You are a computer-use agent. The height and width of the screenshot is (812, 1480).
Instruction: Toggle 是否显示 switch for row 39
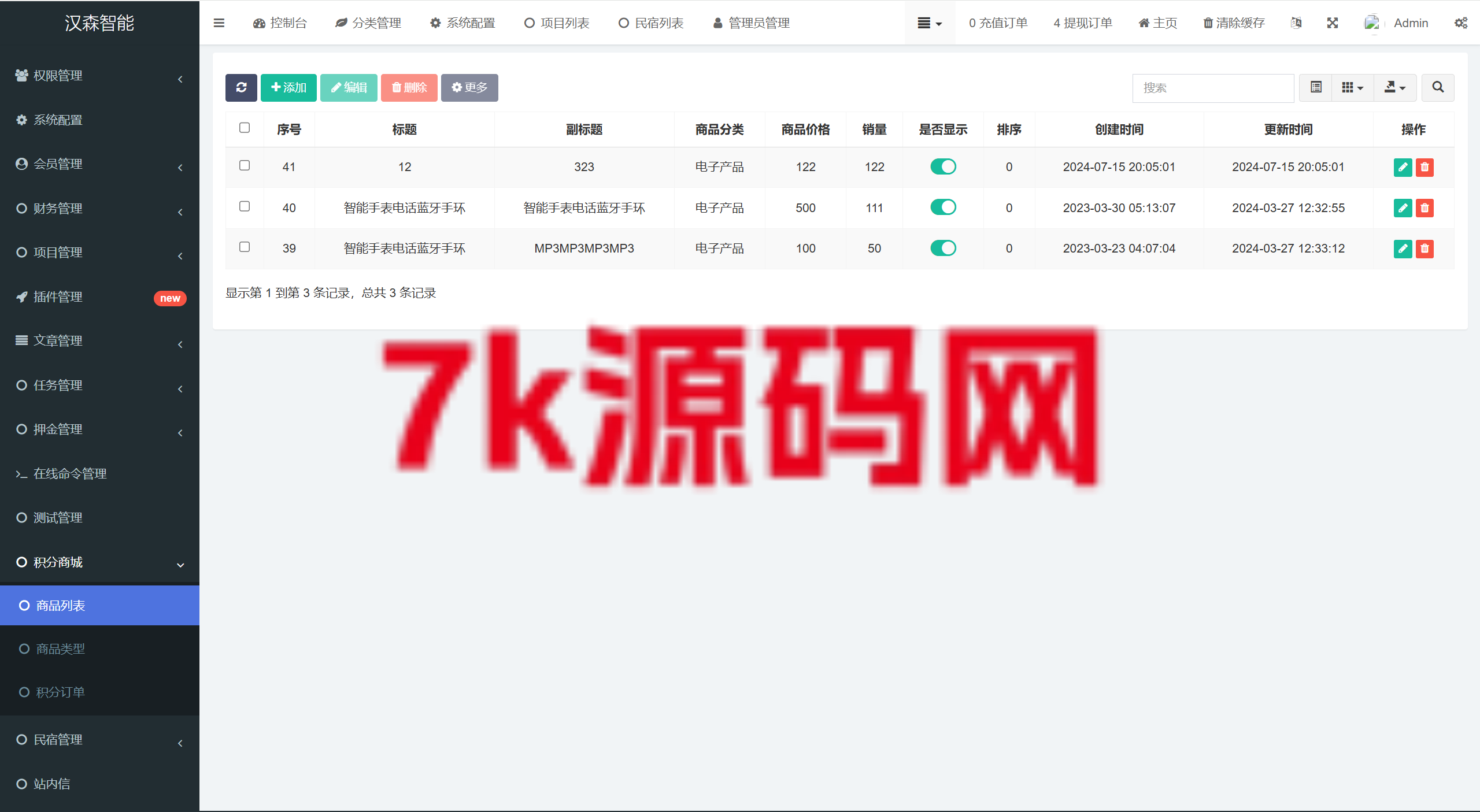coord(943,248)
